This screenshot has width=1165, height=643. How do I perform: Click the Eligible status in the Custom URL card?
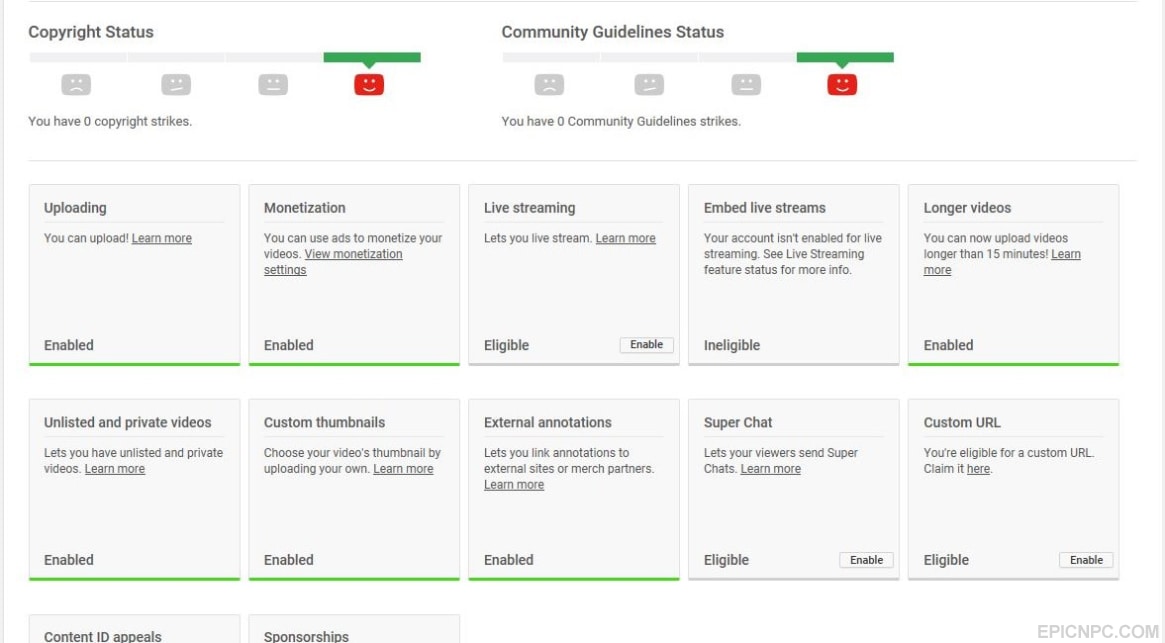click(946, 560)
